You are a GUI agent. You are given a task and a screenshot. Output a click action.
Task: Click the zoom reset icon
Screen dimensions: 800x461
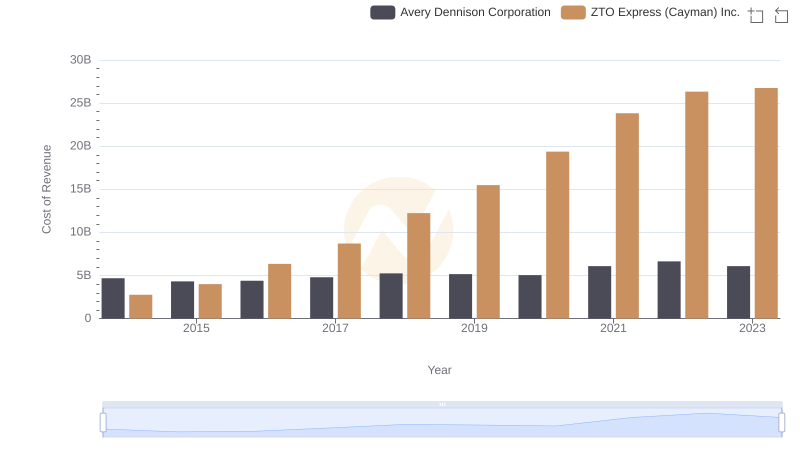click(x=781, y=15)
